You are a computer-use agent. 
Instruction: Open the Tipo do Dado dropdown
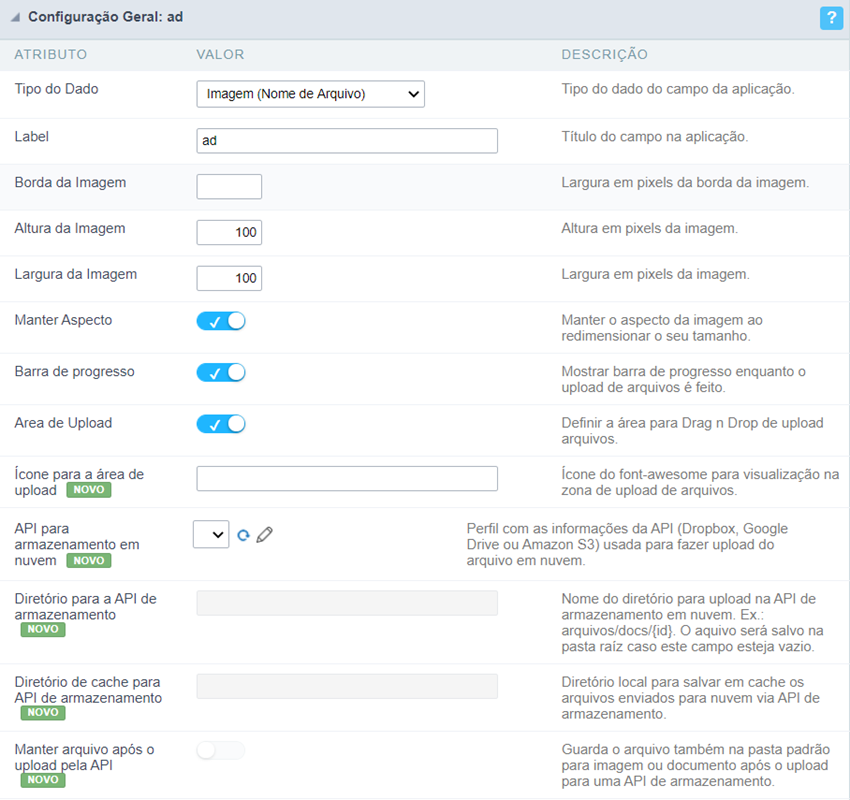pyautogui.click(x=310, y=94)
